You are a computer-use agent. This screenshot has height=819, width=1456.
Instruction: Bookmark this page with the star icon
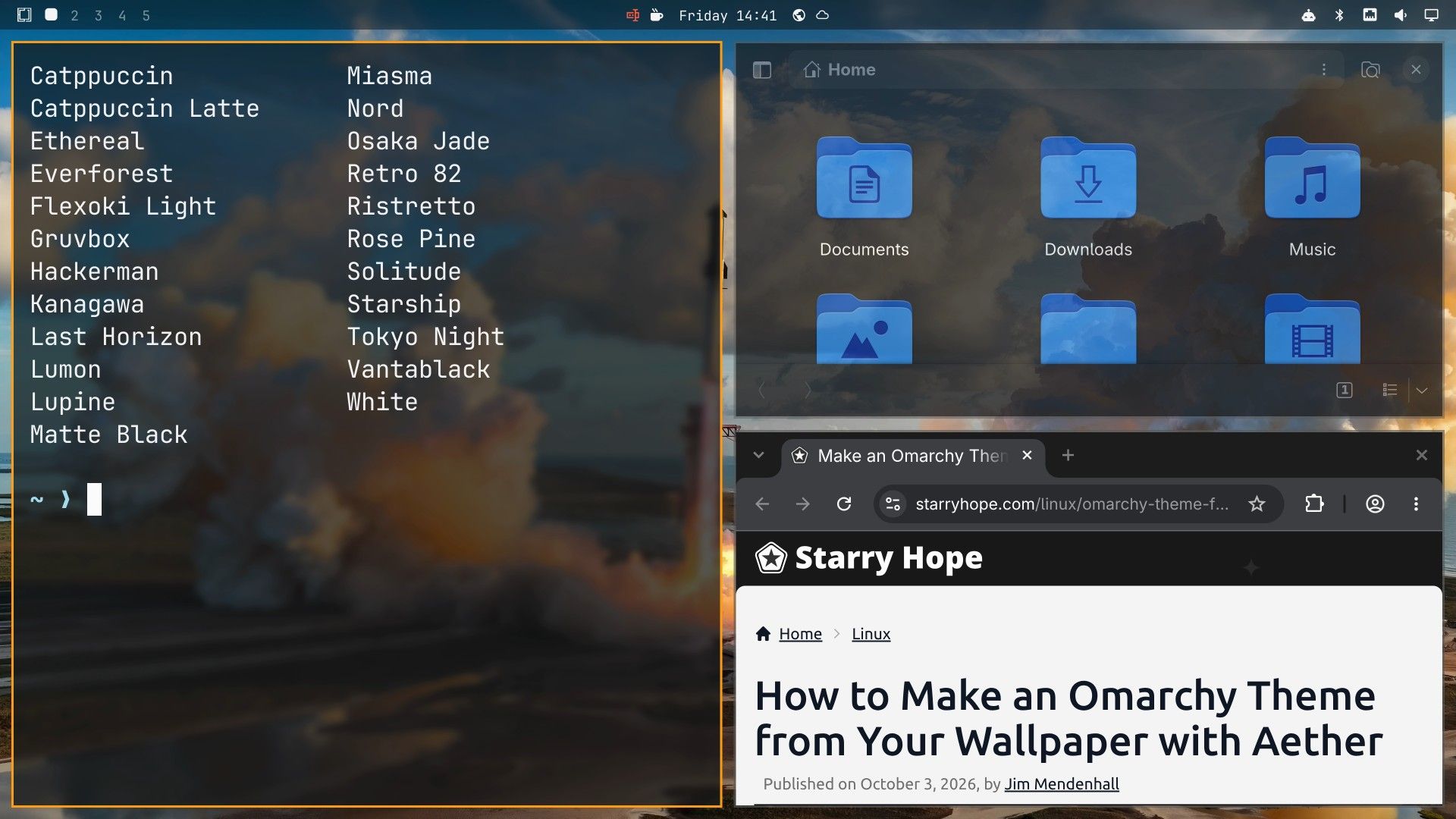click(1257, 504)
